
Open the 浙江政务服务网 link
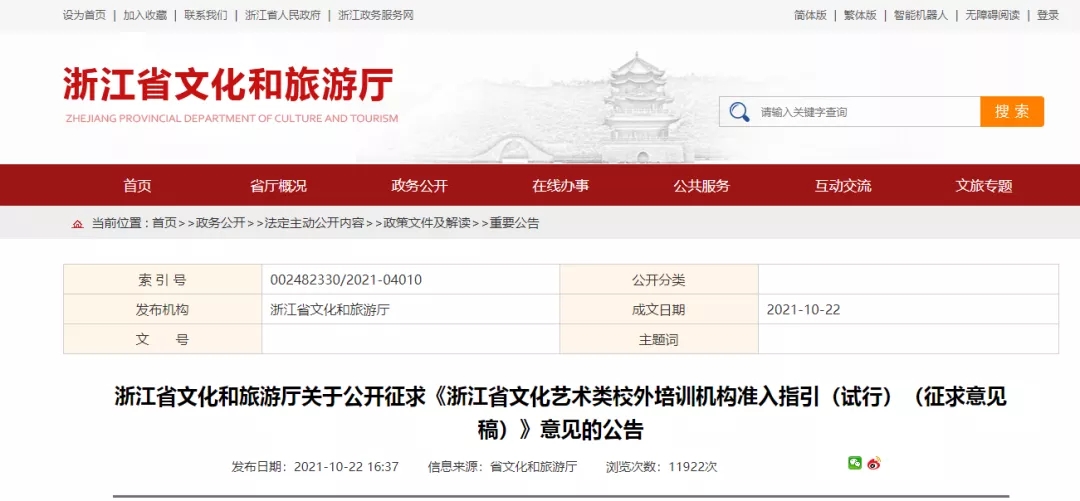click(375, 15)
